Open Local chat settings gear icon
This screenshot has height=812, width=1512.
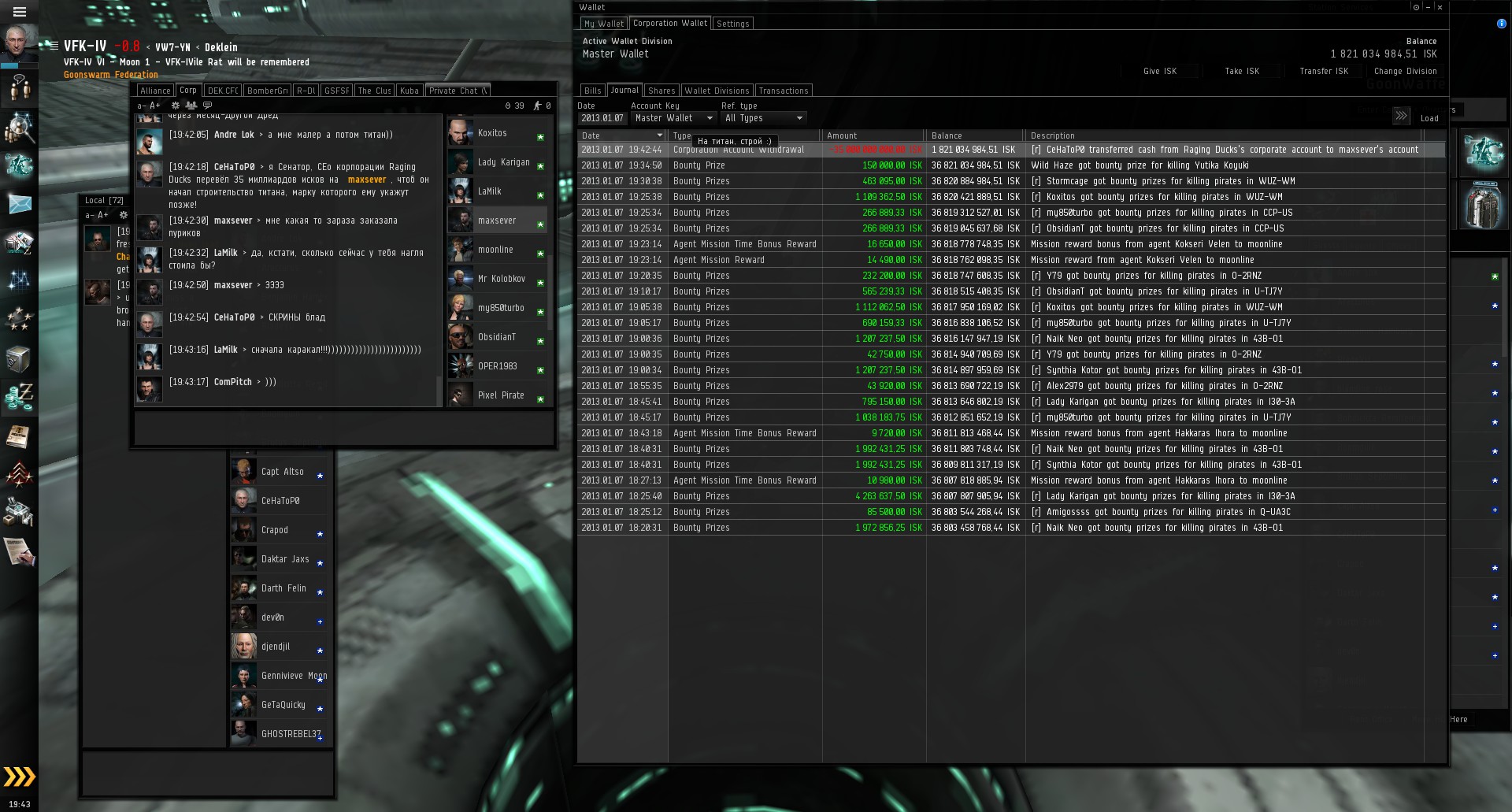(x=123, y=215)
